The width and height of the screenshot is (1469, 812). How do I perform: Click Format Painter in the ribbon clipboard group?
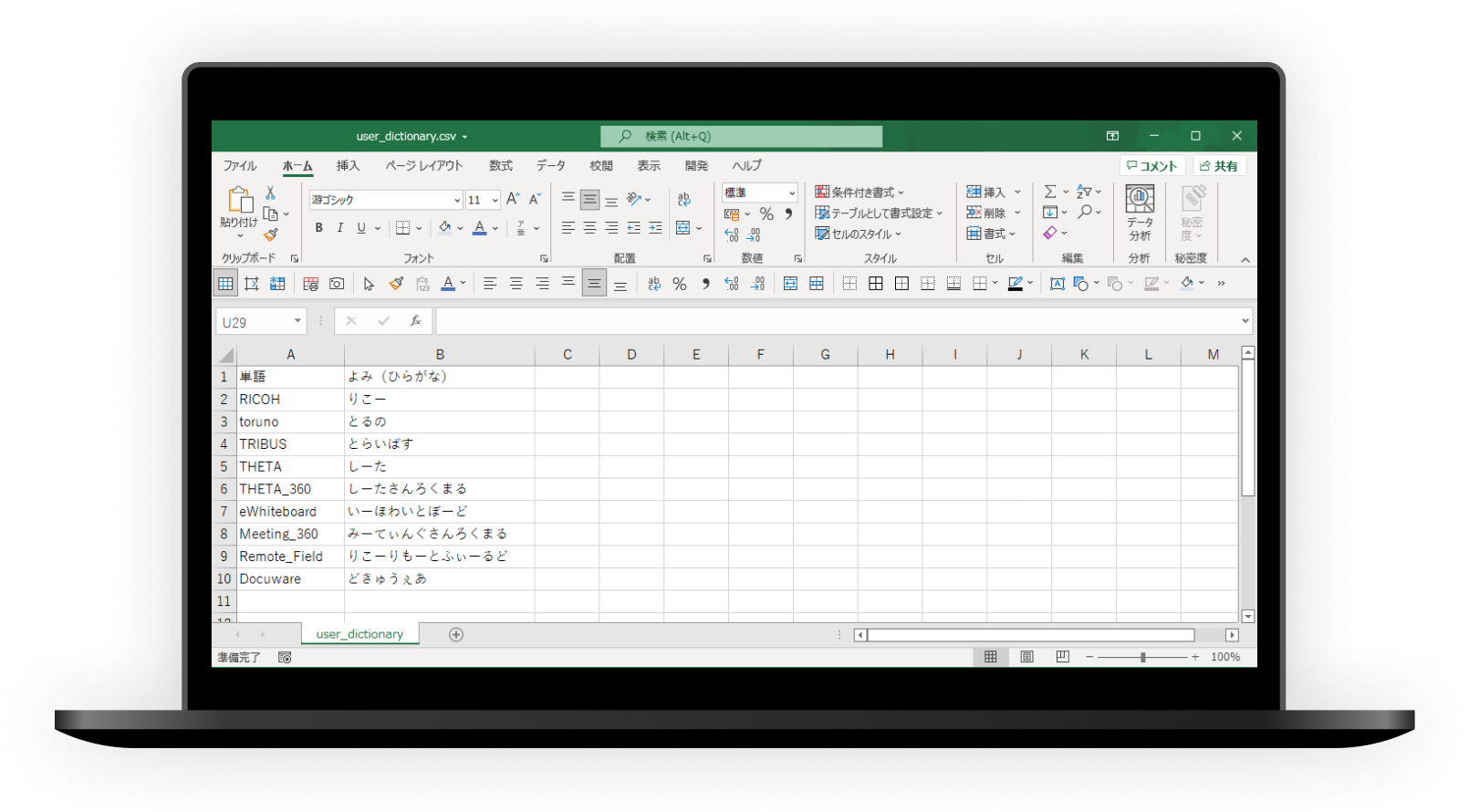point(270,234)
